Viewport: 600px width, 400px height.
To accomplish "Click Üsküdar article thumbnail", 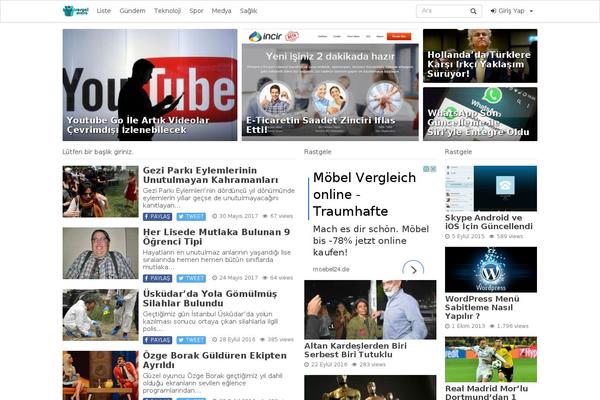I will (x=100, y=315).
